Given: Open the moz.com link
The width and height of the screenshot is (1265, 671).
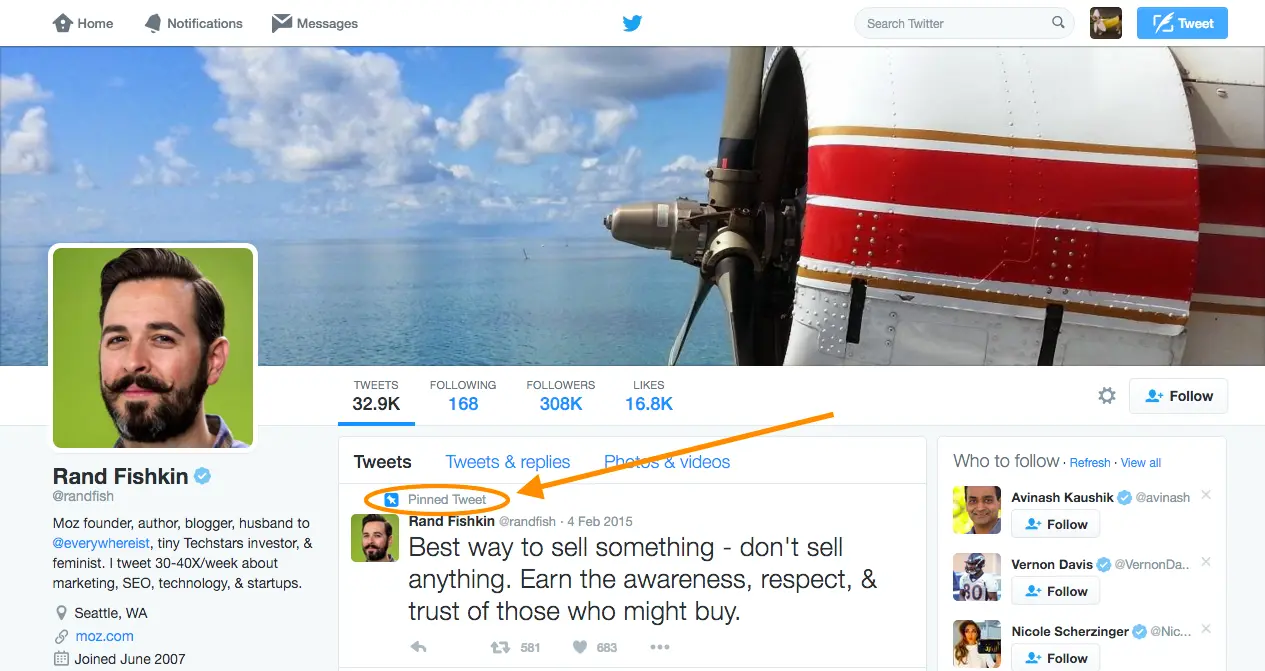Looking at the screenshot, I should click(x=104, y=636).
